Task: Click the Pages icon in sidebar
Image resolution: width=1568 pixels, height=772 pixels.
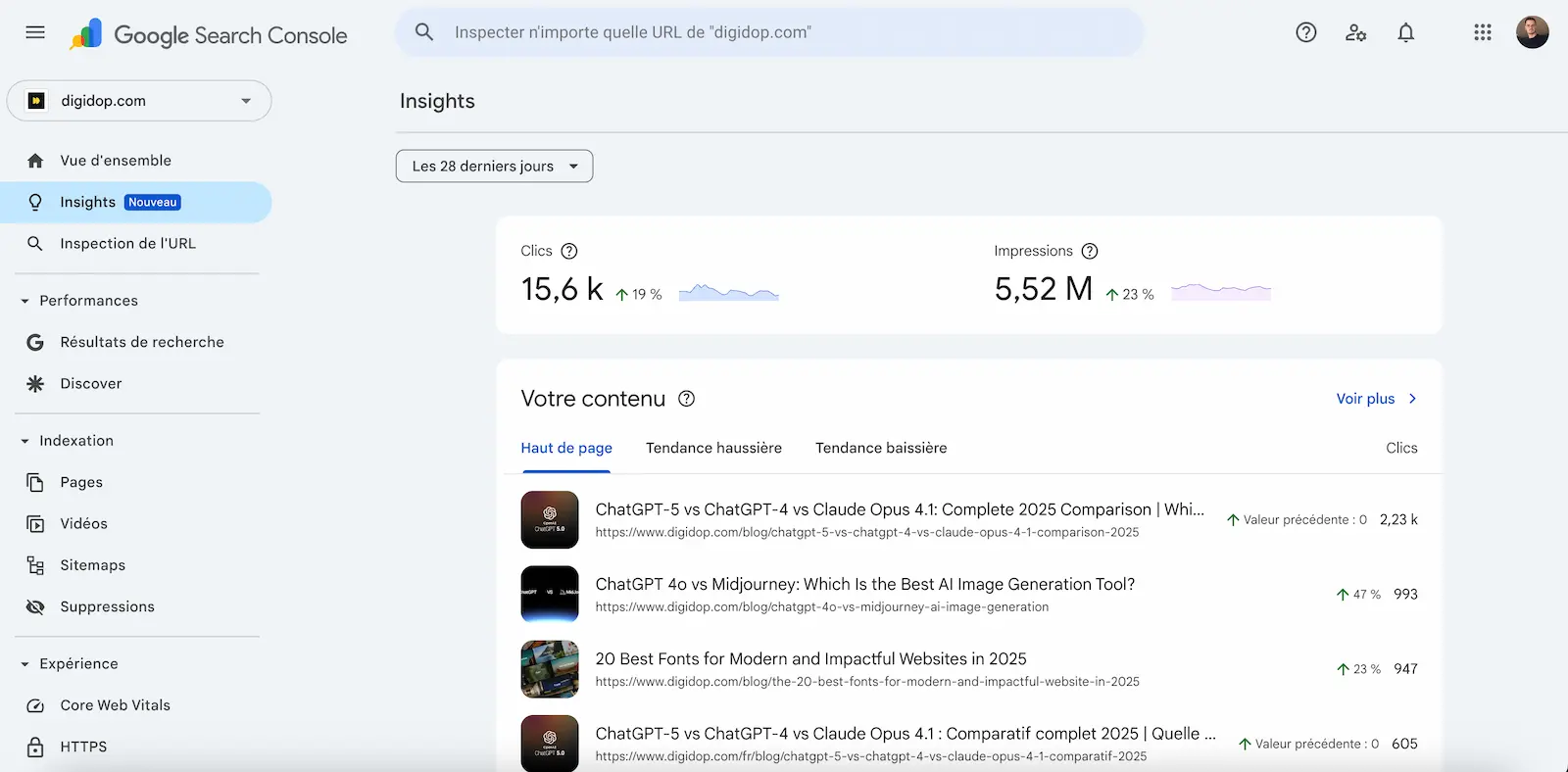Action: (35, 482)
